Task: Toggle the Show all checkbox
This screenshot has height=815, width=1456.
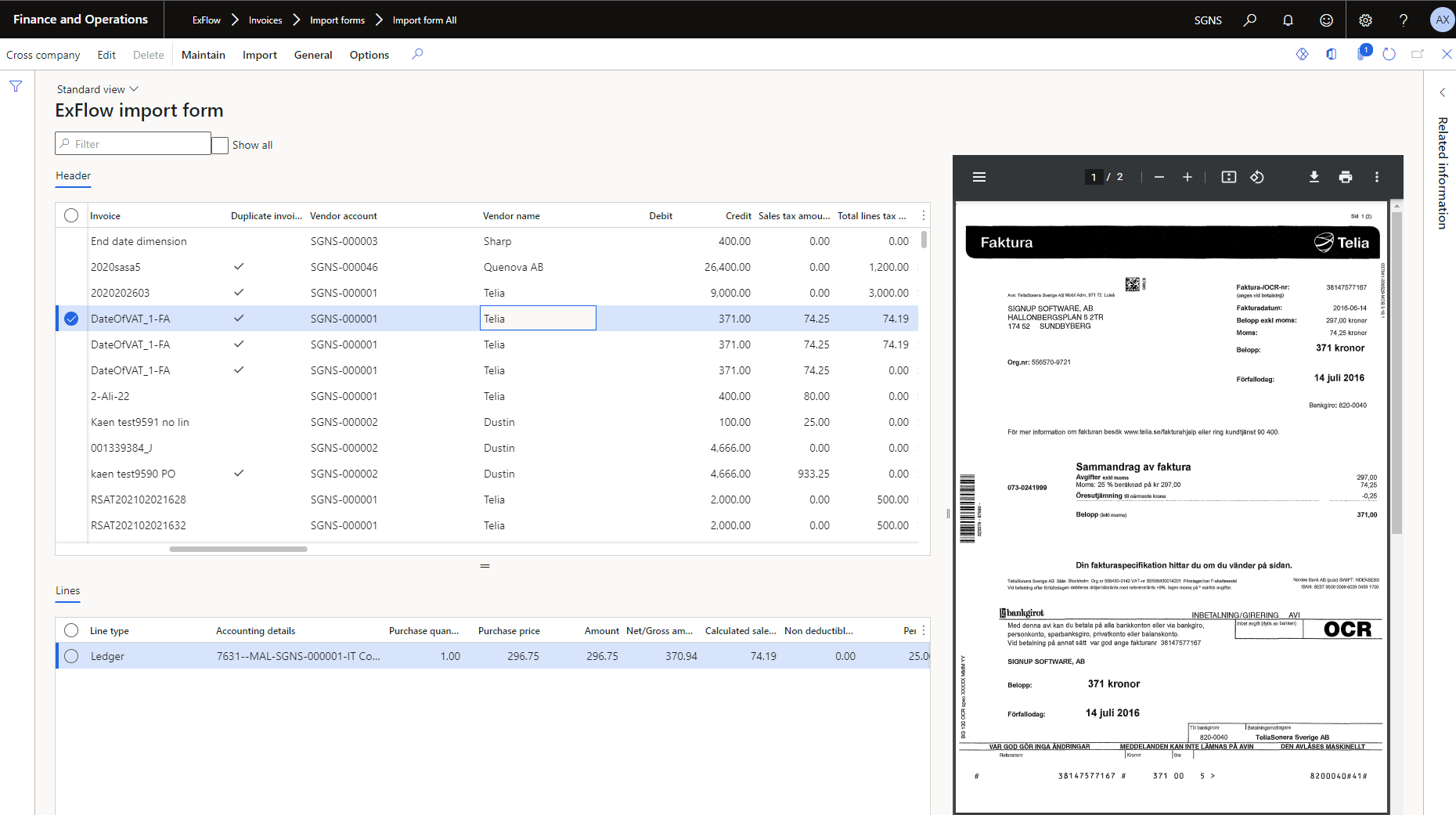Action: [220, 145]
